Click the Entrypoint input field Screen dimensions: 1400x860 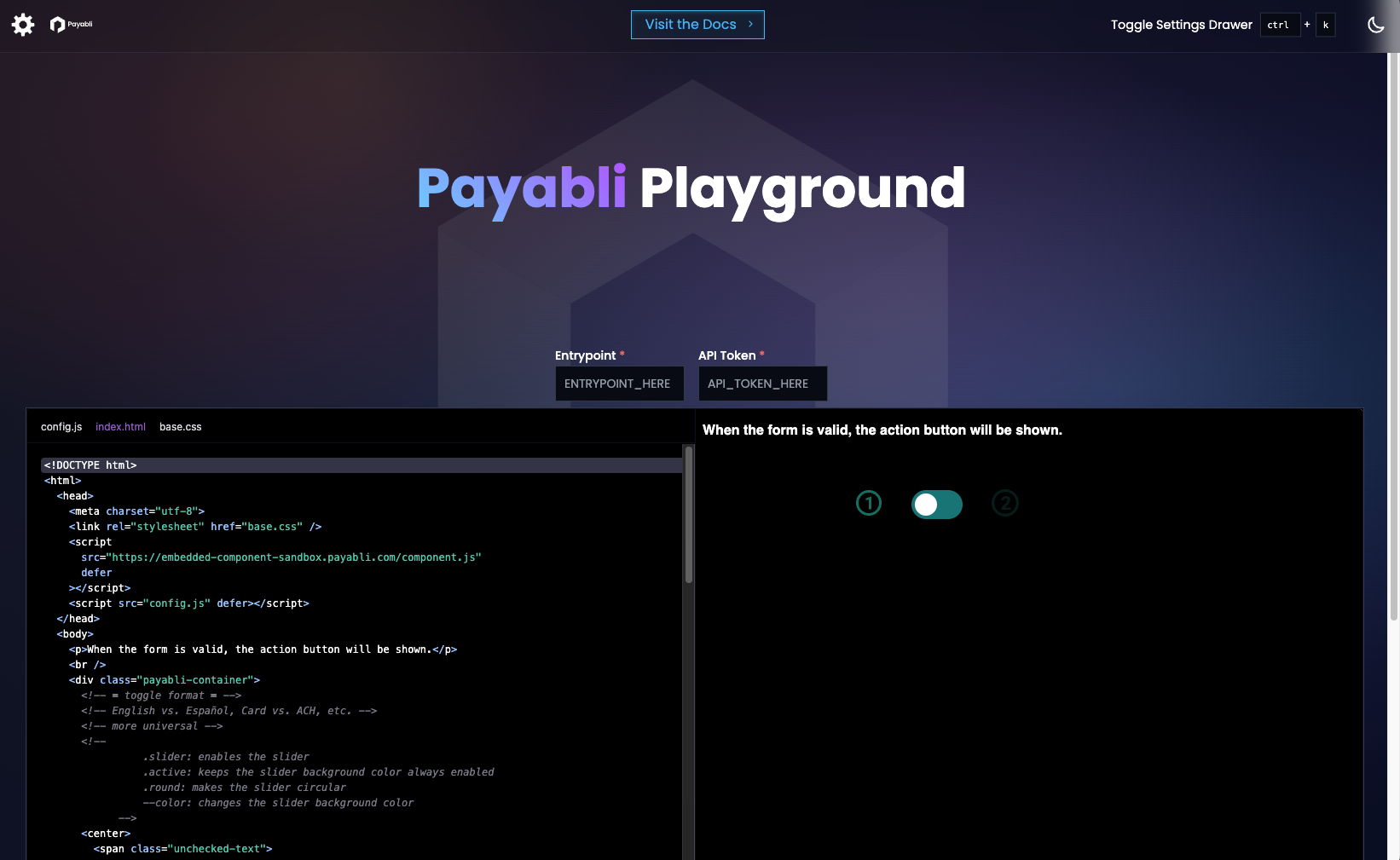(x=619, y=384)
